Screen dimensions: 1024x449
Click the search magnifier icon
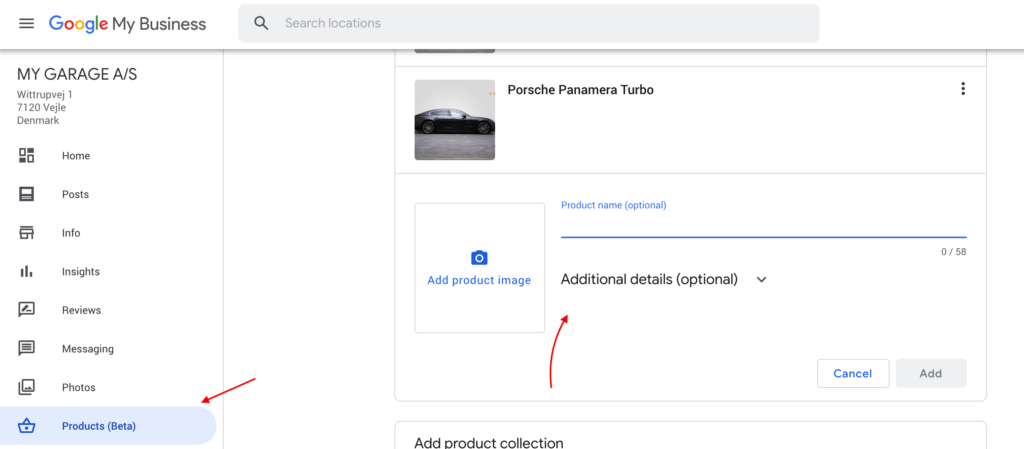coord(261,23)
